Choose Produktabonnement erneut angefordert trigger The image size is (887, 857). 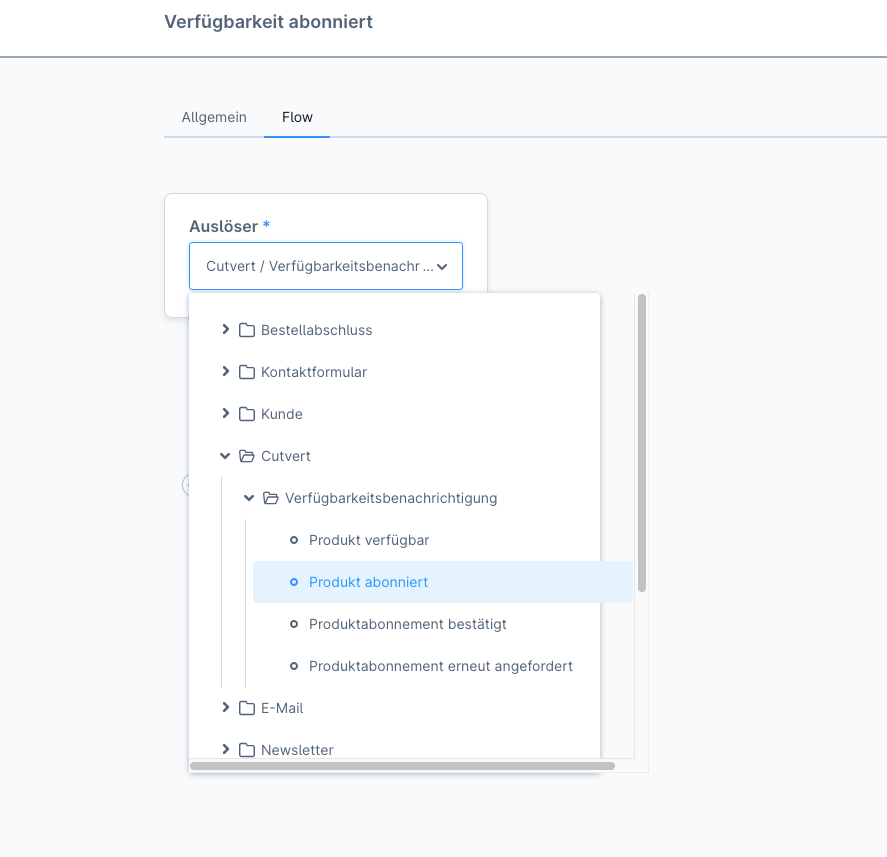point(440,666)
